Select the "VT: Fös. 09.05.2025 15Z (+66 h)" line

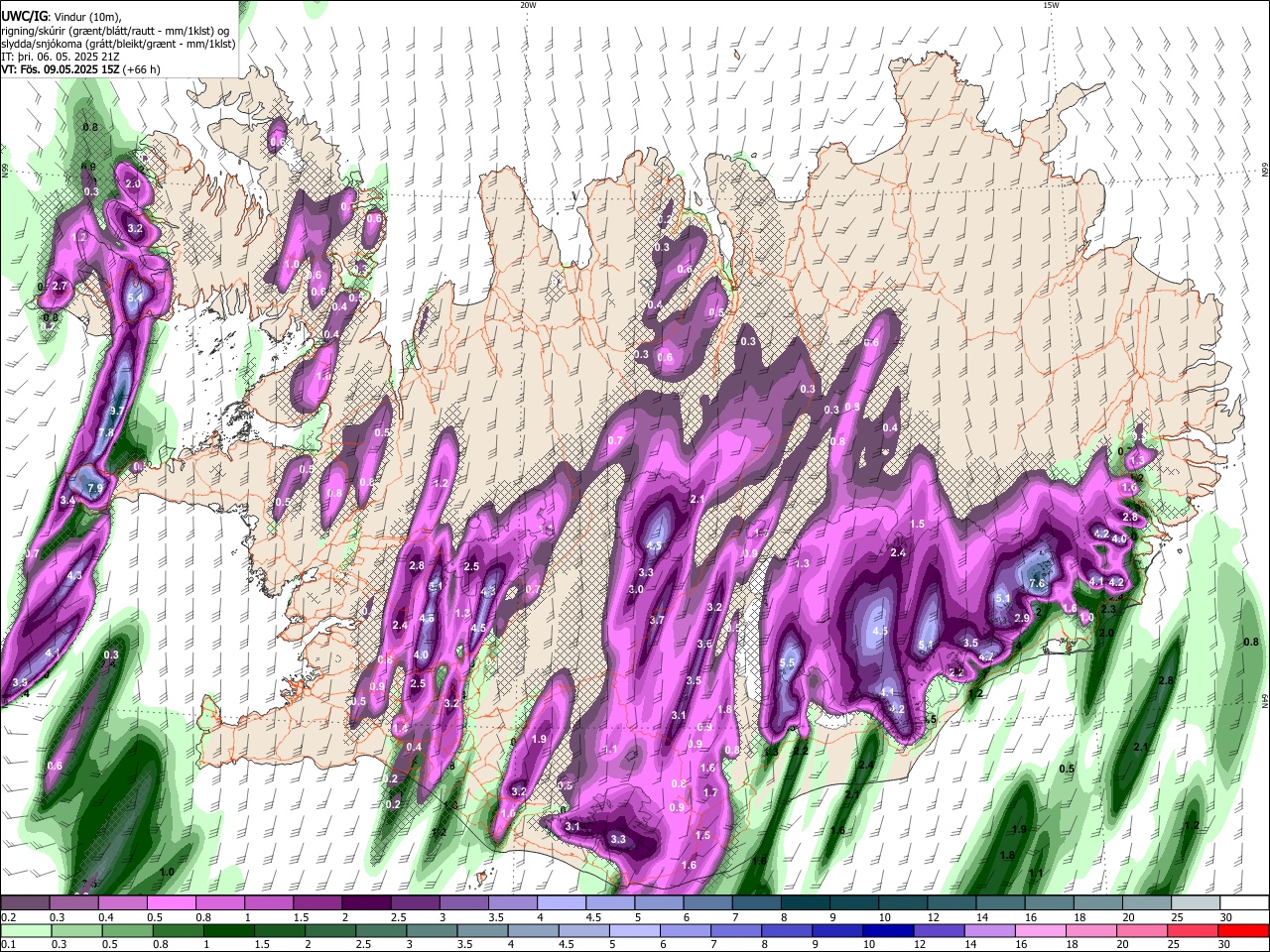80,69
